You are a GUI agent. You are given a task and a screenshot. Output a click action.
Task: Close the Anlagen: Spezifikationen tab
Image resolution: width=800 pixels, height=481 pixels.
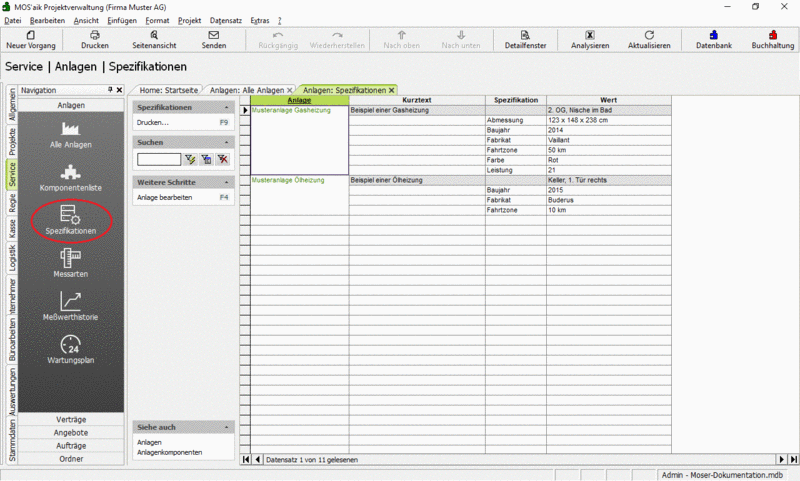[x=392, y=90]
